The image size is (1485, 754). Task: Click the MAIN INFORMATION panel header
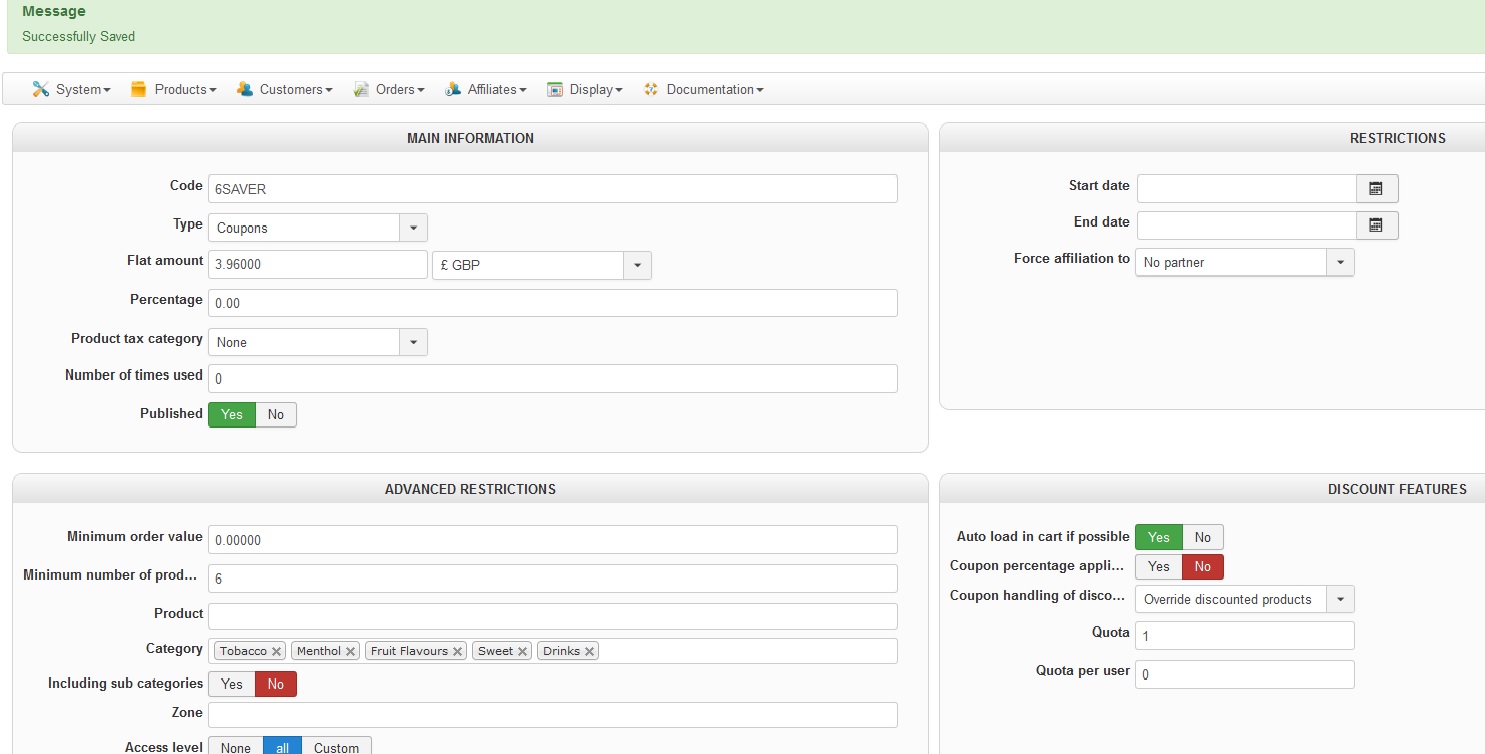[470, 138]
